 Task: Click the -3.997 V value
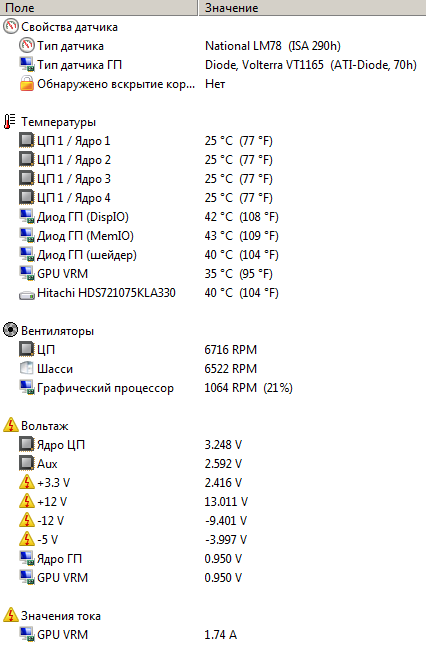tap(226, 540)
